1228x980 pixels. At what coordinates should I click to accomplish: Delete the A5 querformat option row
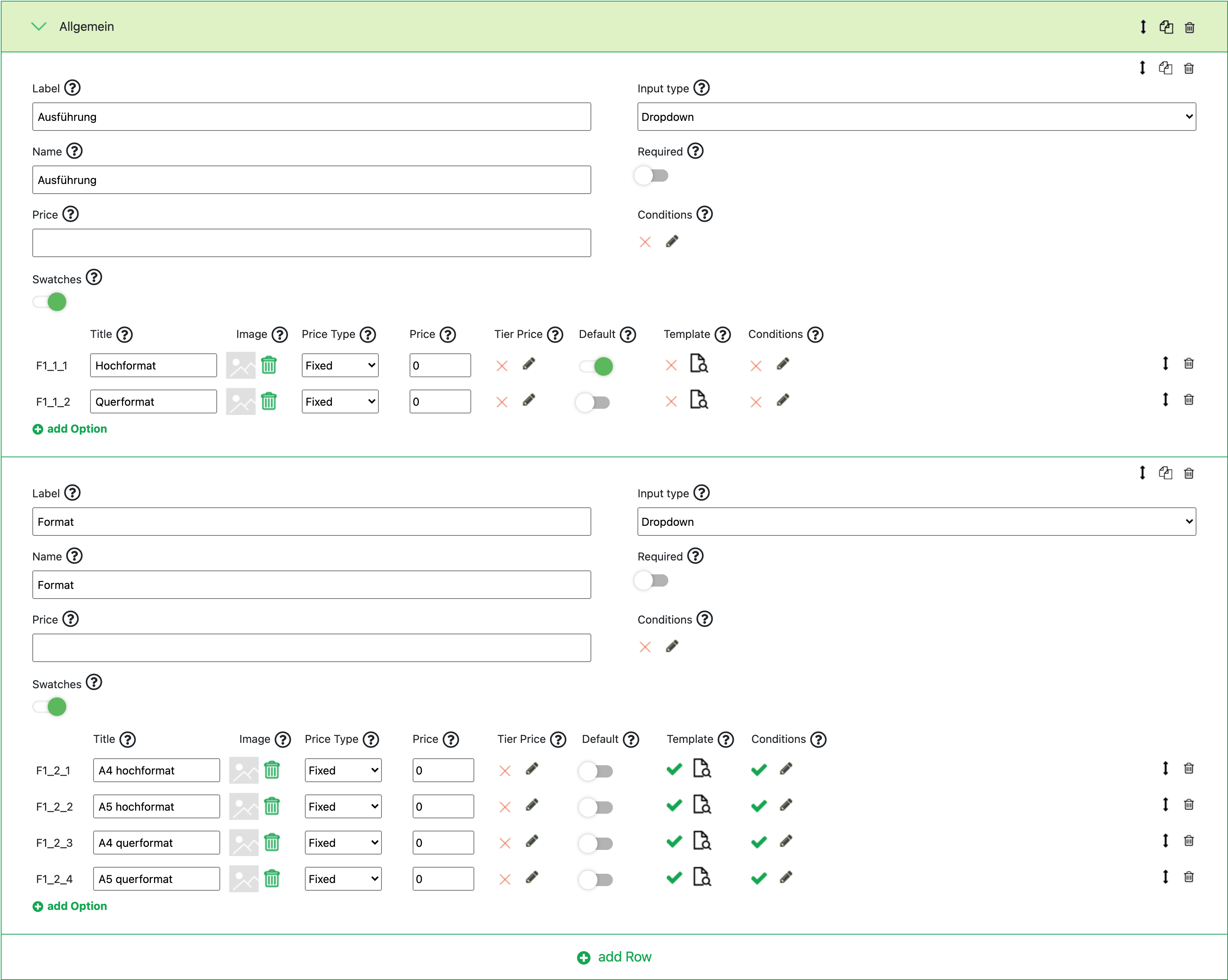1188,877
